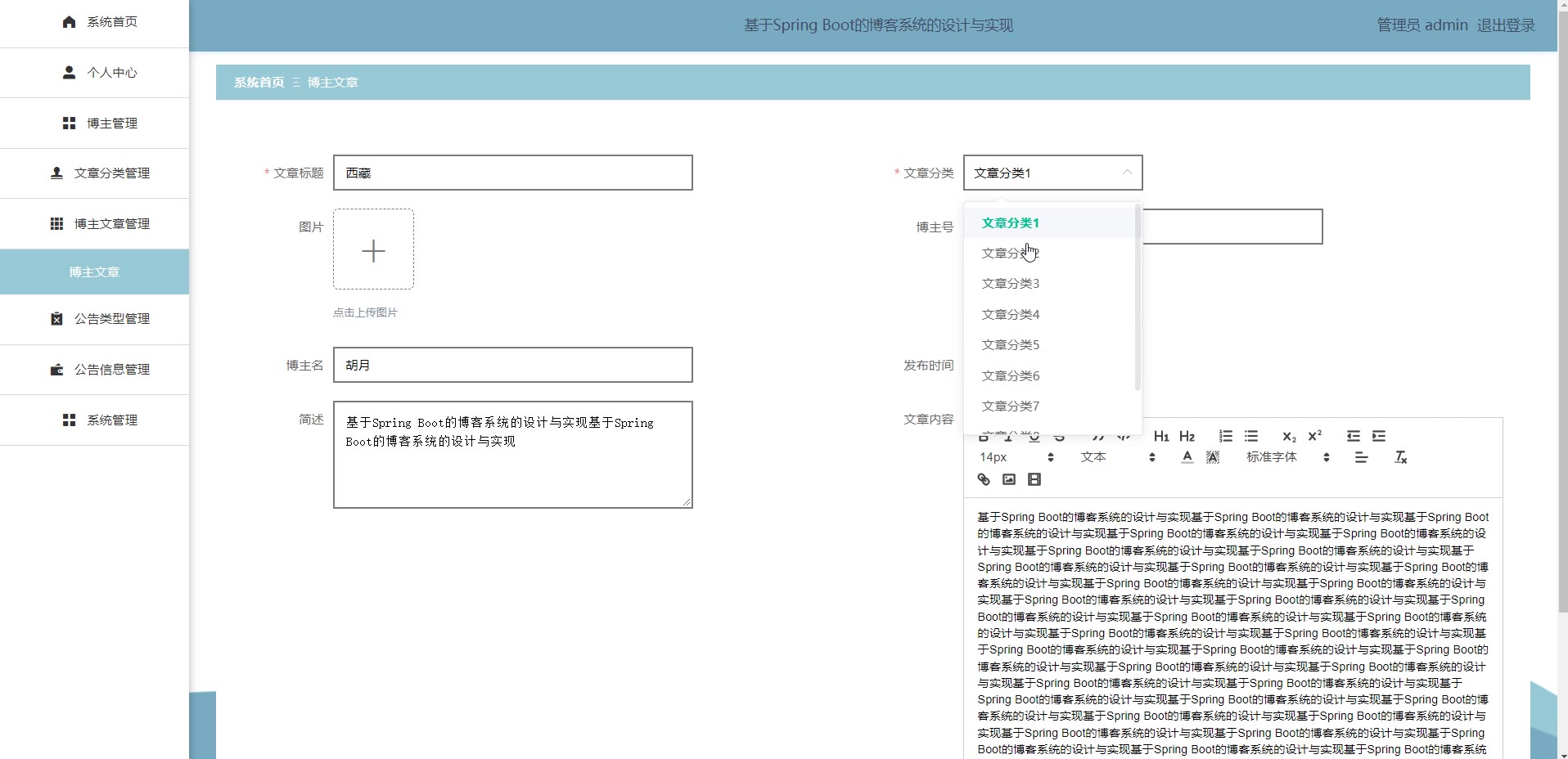Image resolution: width=1568 pixels, height=759 pixels.
Task: Open 公告信息管理 in the sidebar
Action: 94,370
